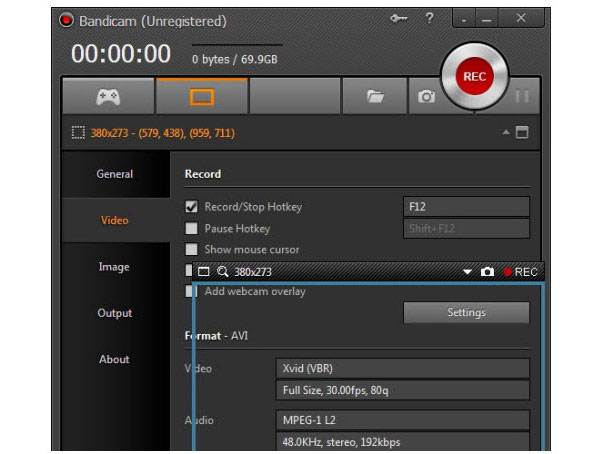This screenshot has height=454, width=600.
Task: Go to the Output tab
Action: (x=115, y=313)
